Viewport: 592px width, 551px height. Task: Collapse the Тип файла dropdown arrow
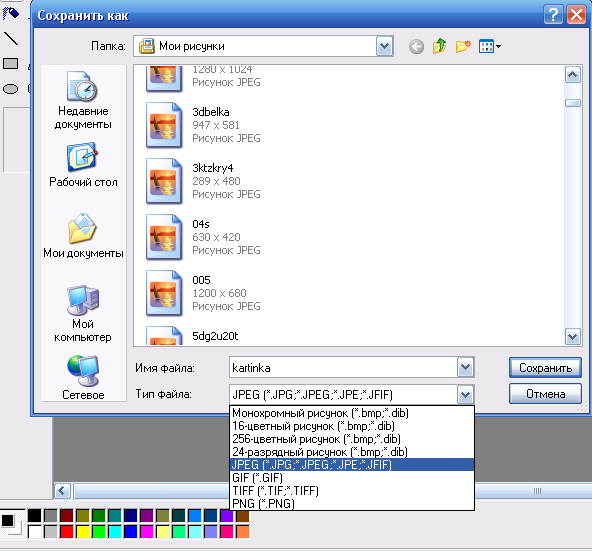(x=465, y=395)
